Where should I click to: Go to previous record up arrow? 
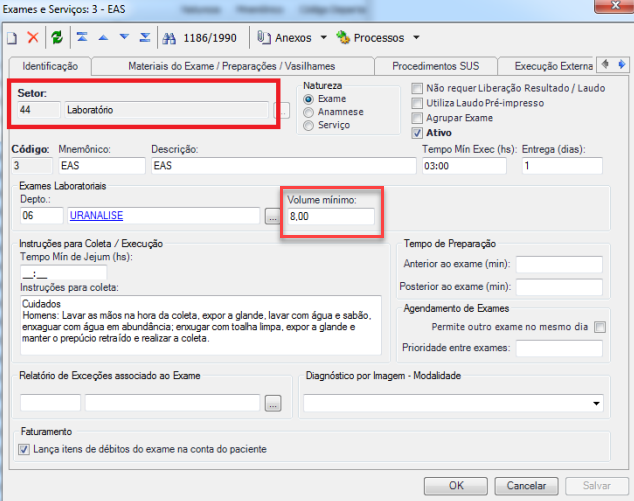[x=104, y=38]
